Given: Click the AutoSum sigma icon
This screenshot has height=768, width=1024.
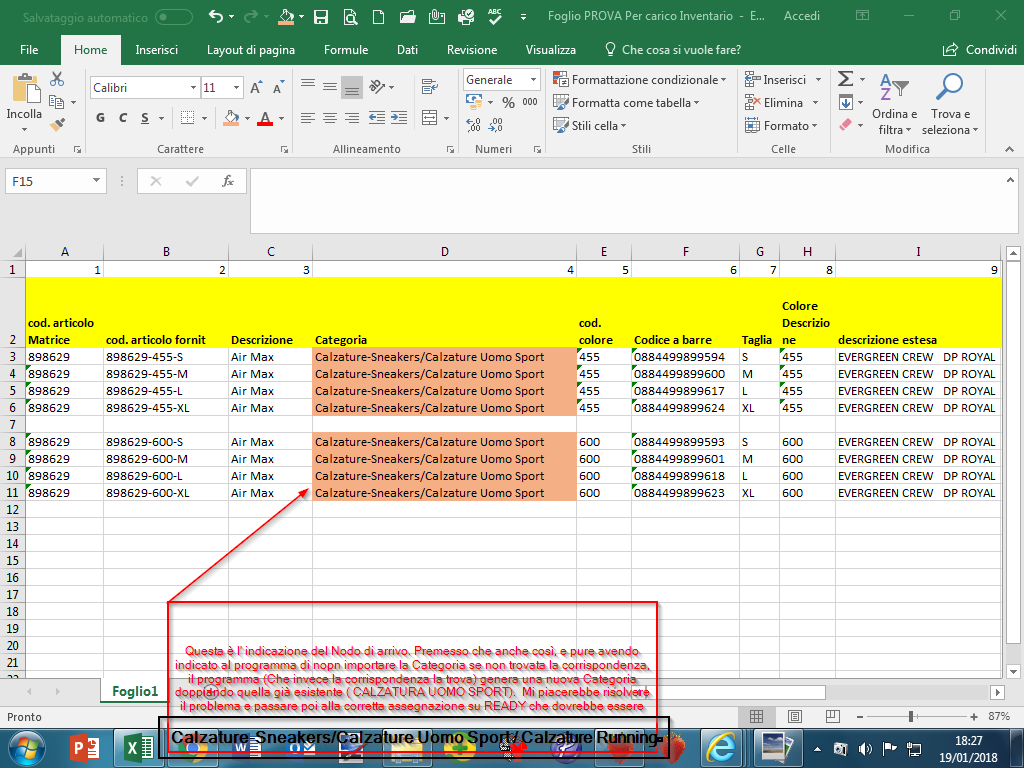Looking at the screenshot, I should coord(845,79).
